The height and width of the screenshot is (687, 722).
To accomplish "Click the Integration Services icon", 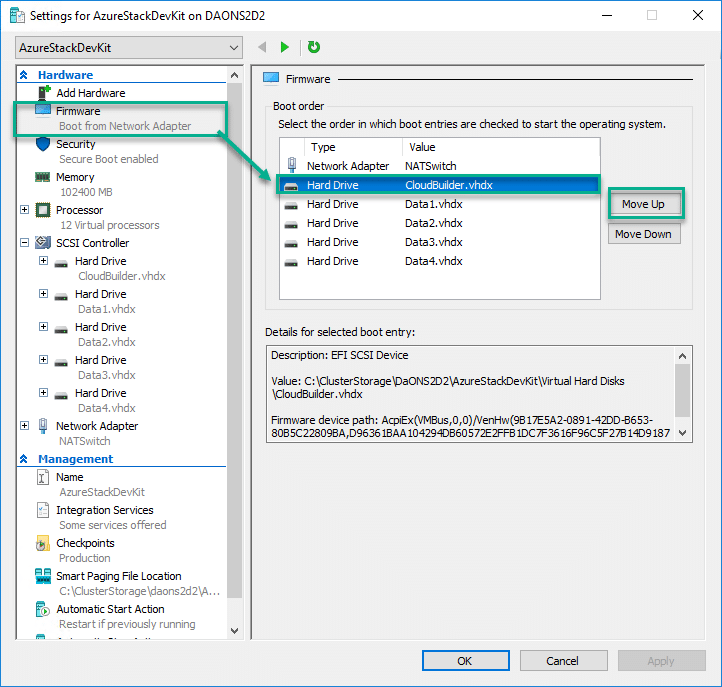I will (43, 510).
